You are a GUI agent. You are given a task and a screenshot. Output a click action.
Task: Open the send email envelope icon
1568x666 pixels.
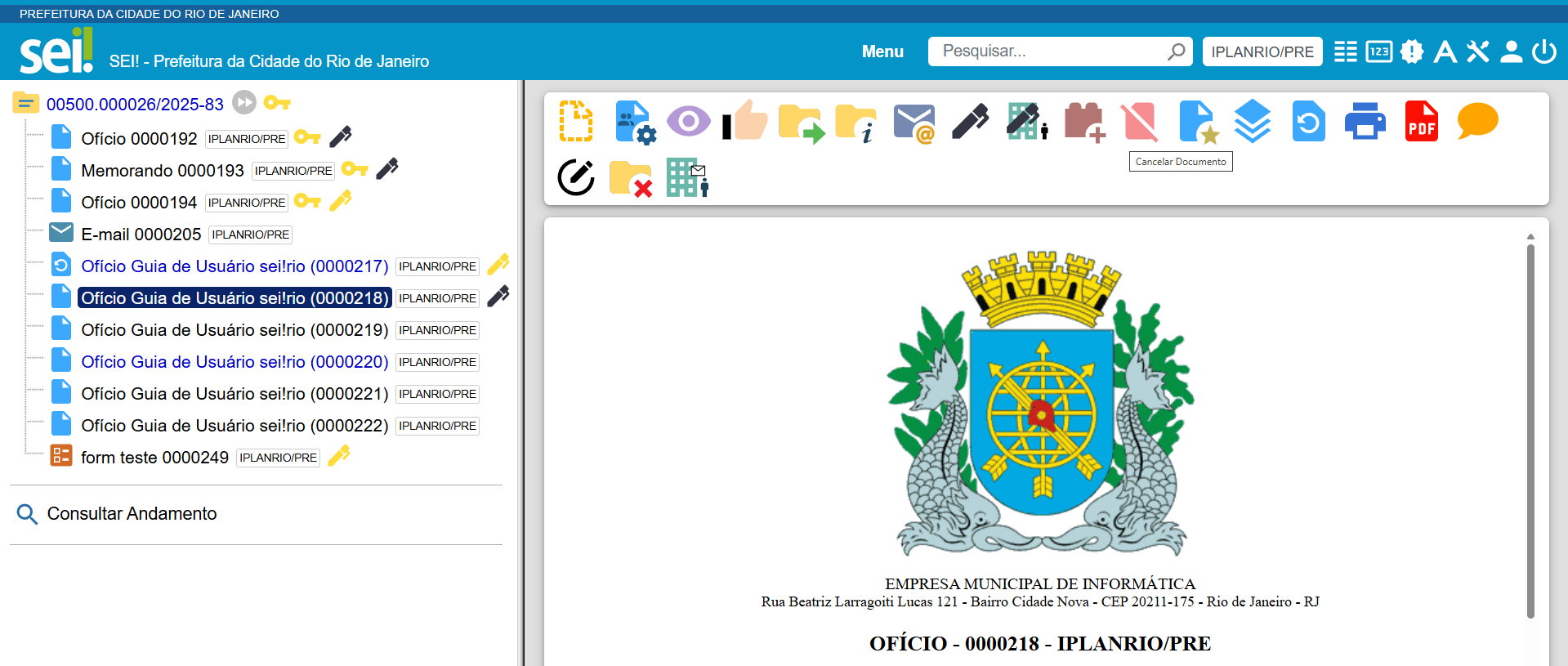[x=914, y=123]
